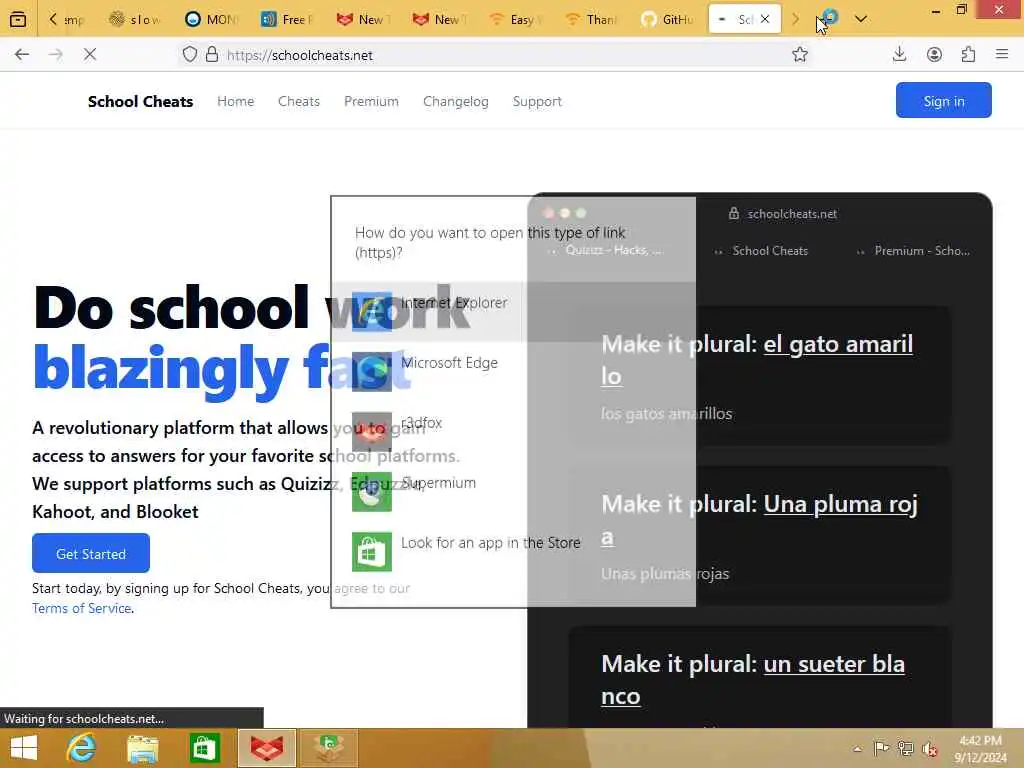The image size is (1024, 768).
Task: Launch Internet Explorer from the taskbar
Action: [82, 748]
